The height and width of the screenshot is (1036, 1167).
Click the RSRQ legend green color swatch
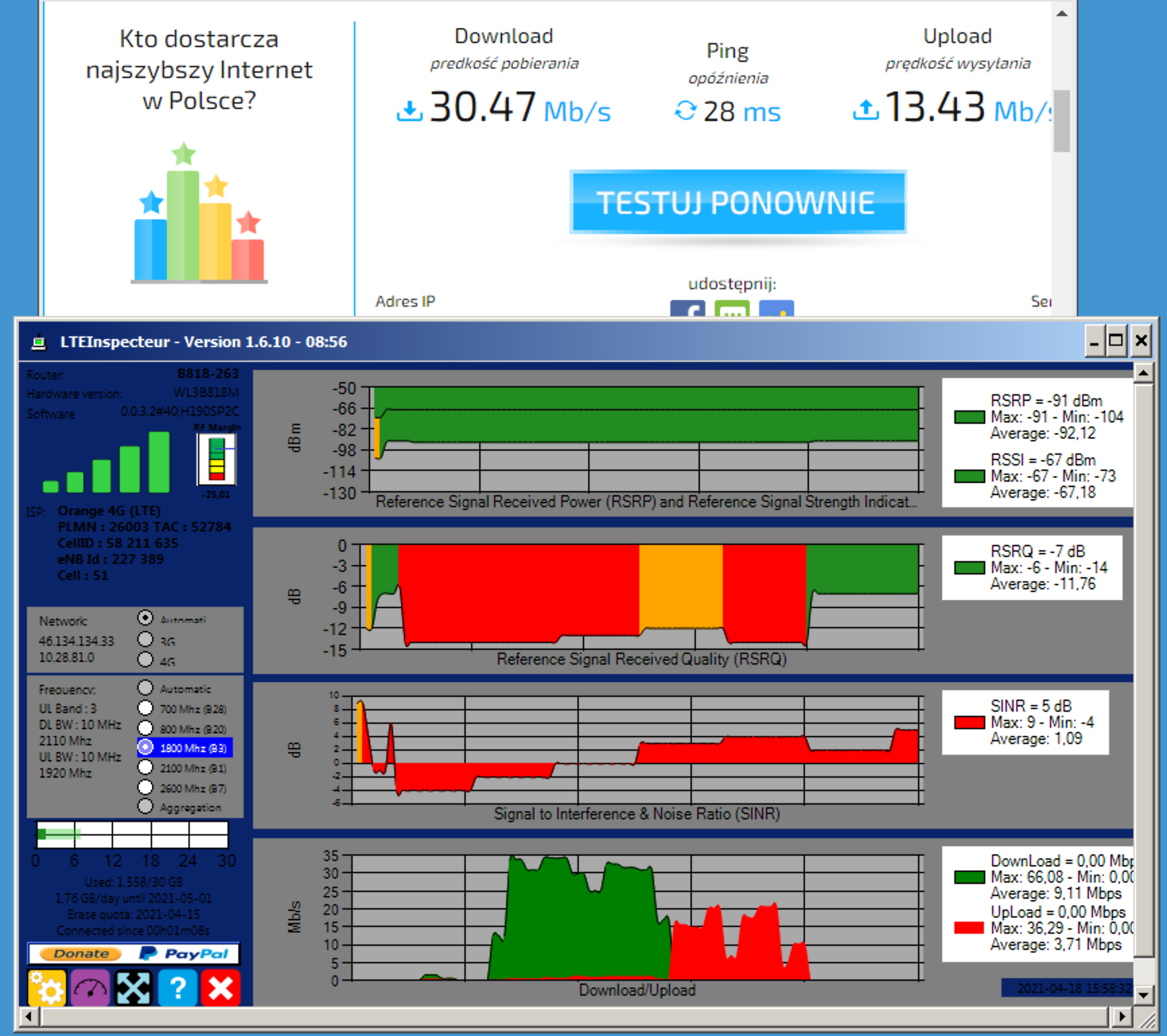pos(969,568)
